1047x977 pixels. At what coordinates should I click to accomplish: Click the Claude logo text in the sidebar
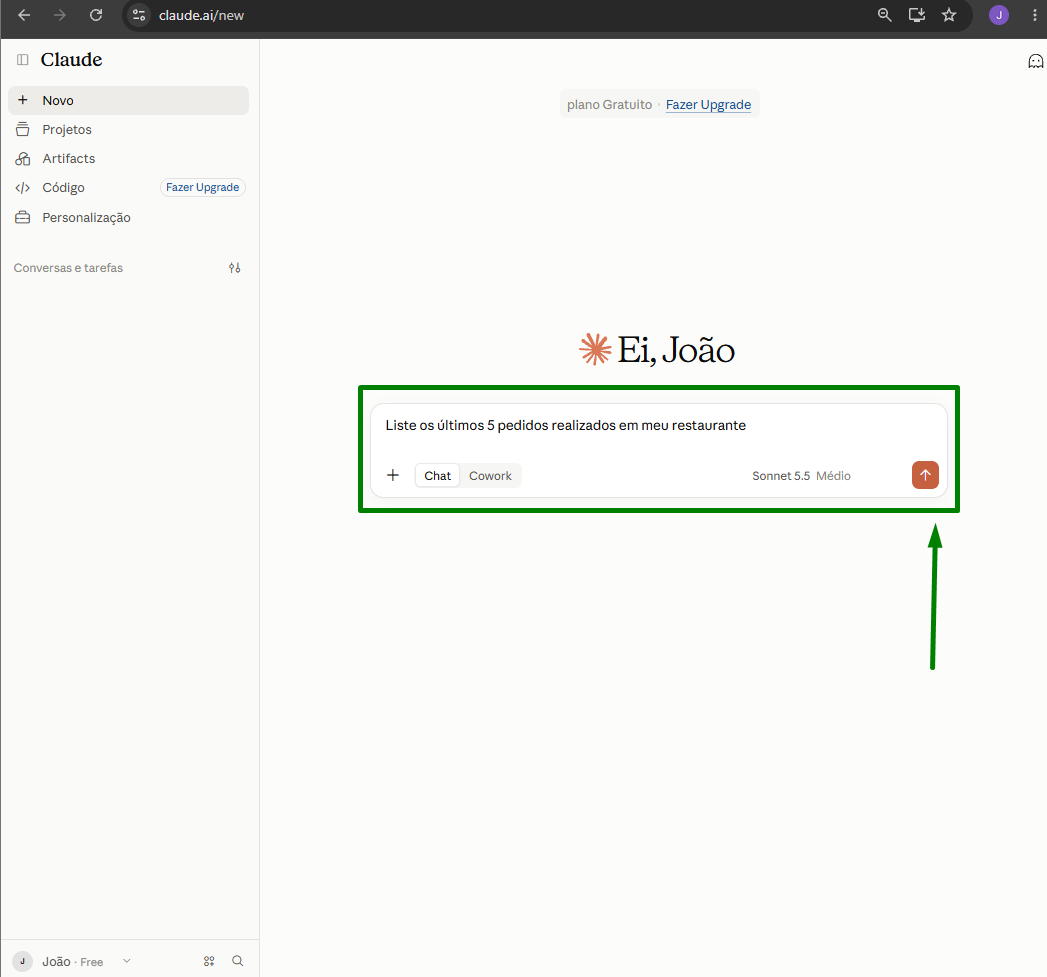click(71, 60)
